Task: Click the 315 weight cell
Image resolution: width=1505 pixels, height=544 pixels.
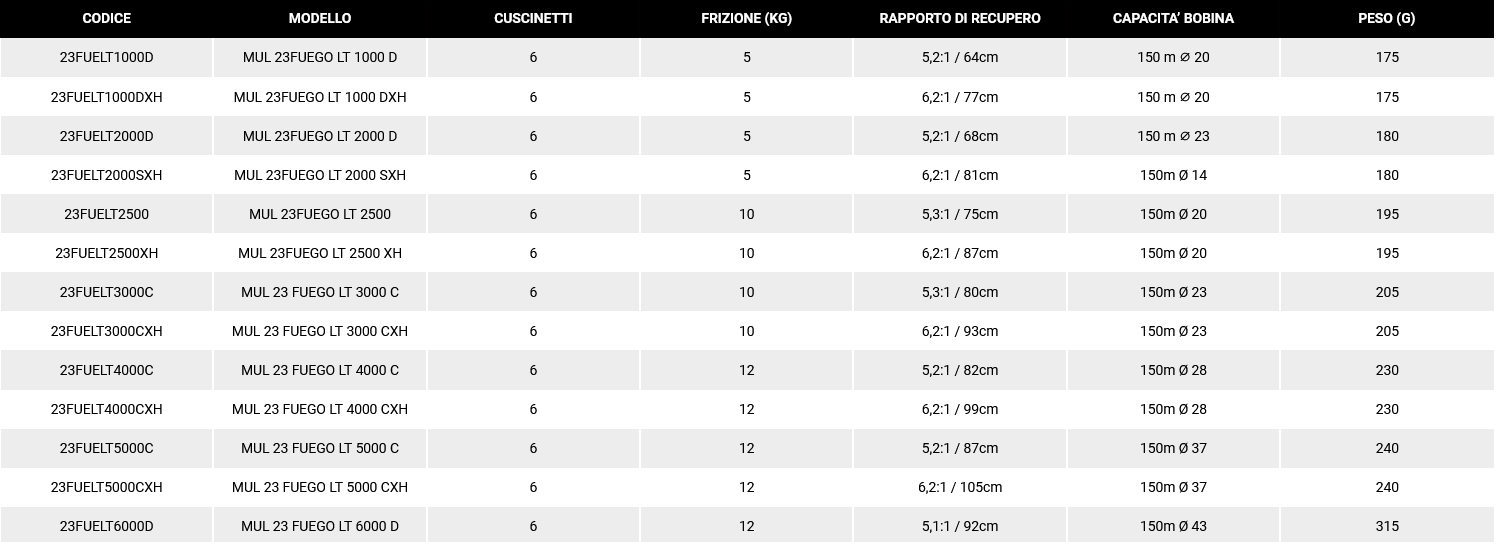Action: click(x=1386, y=526)
